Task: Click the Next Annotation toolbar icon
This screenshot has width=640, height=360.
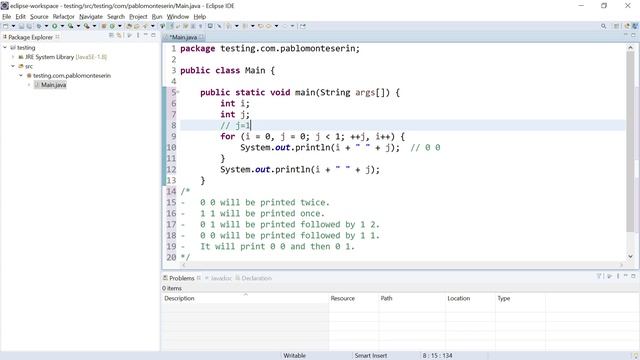Action: [x=229, y=26]
